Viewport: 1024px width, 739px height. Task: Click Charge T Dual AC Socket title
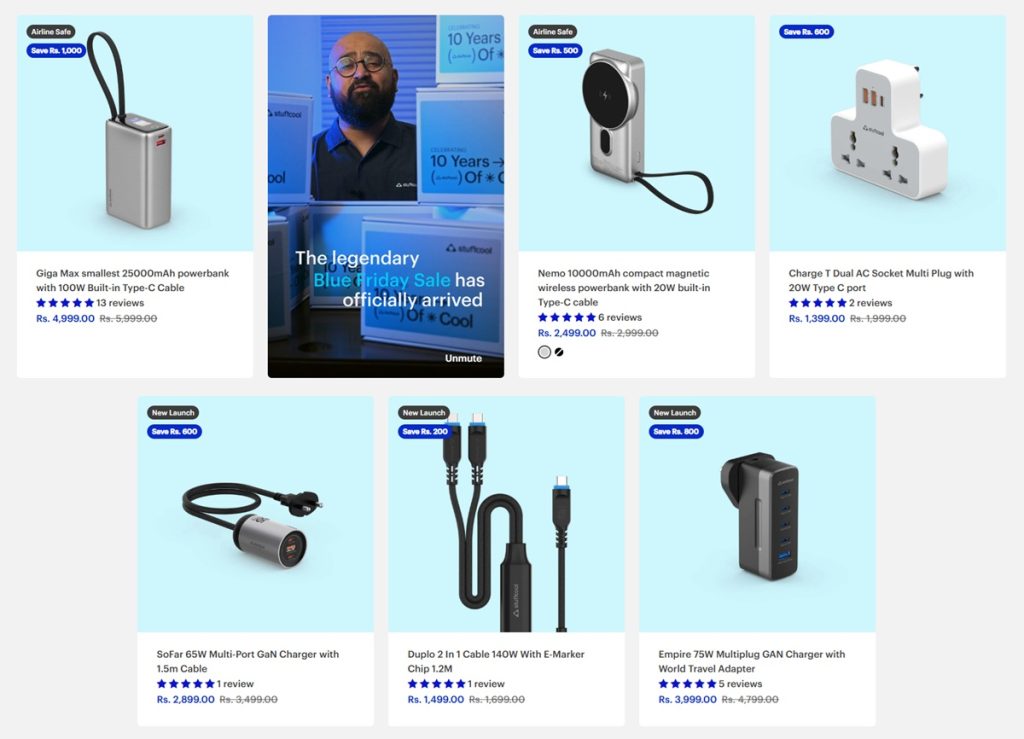click(x=881, y=281)
